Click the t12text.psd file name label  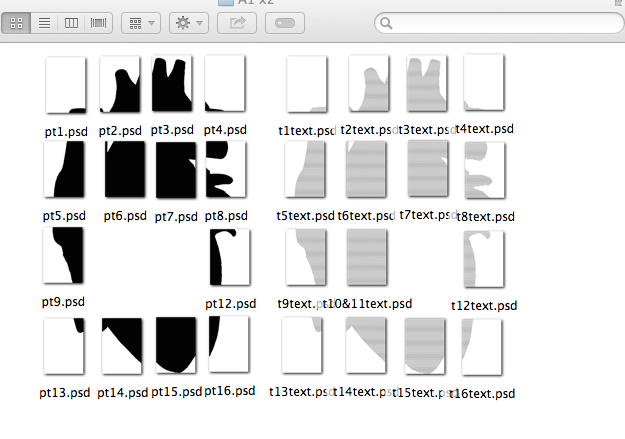click(484, 306)
